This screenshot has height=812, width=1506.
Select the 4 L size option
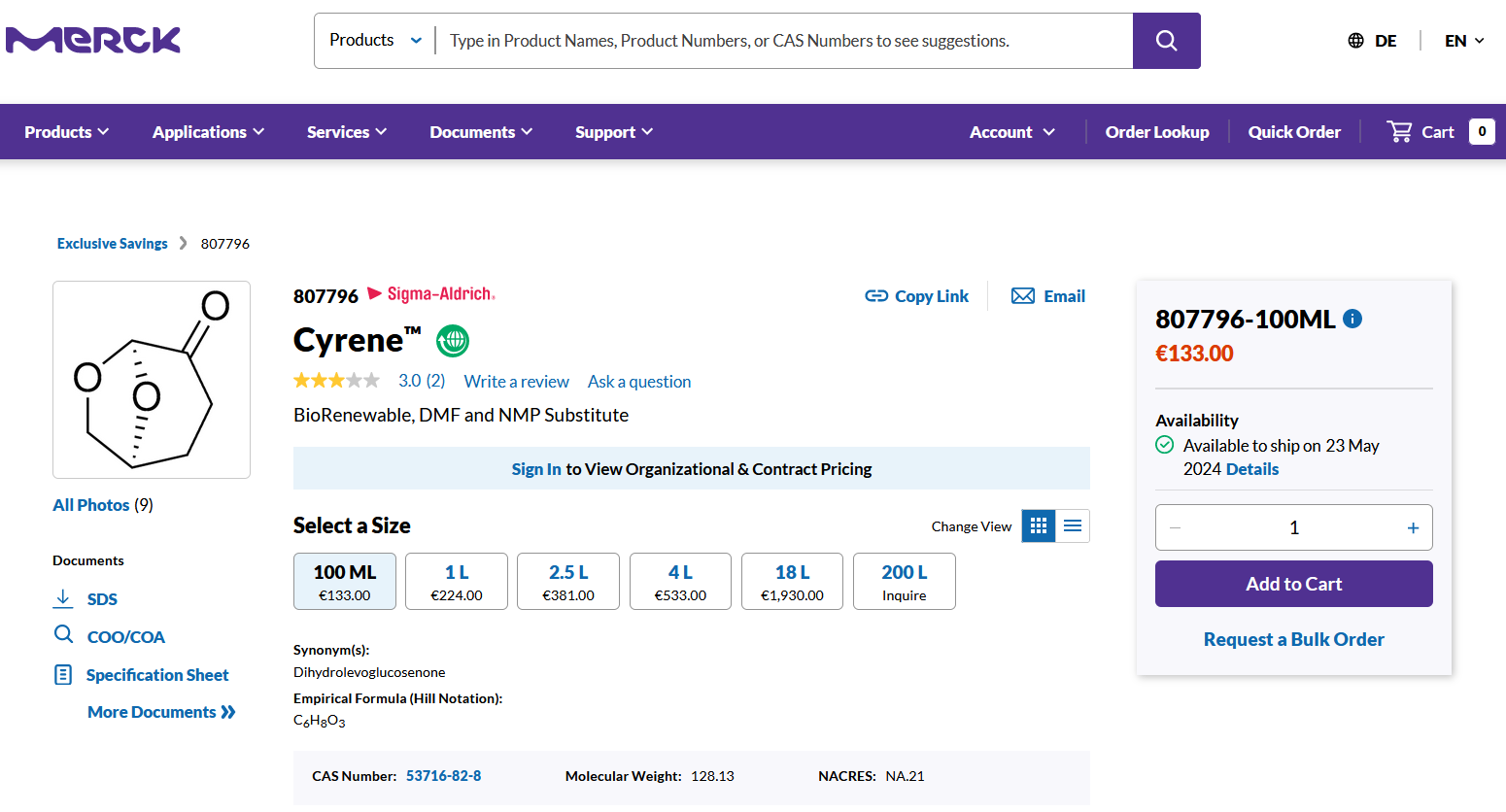680,581
